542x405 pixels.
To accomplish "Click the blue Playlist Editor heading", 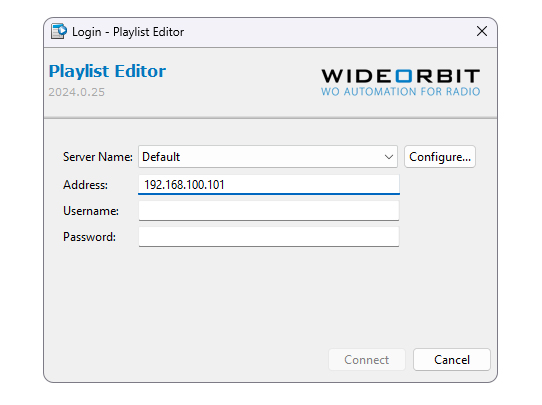I will coord(107,72).
